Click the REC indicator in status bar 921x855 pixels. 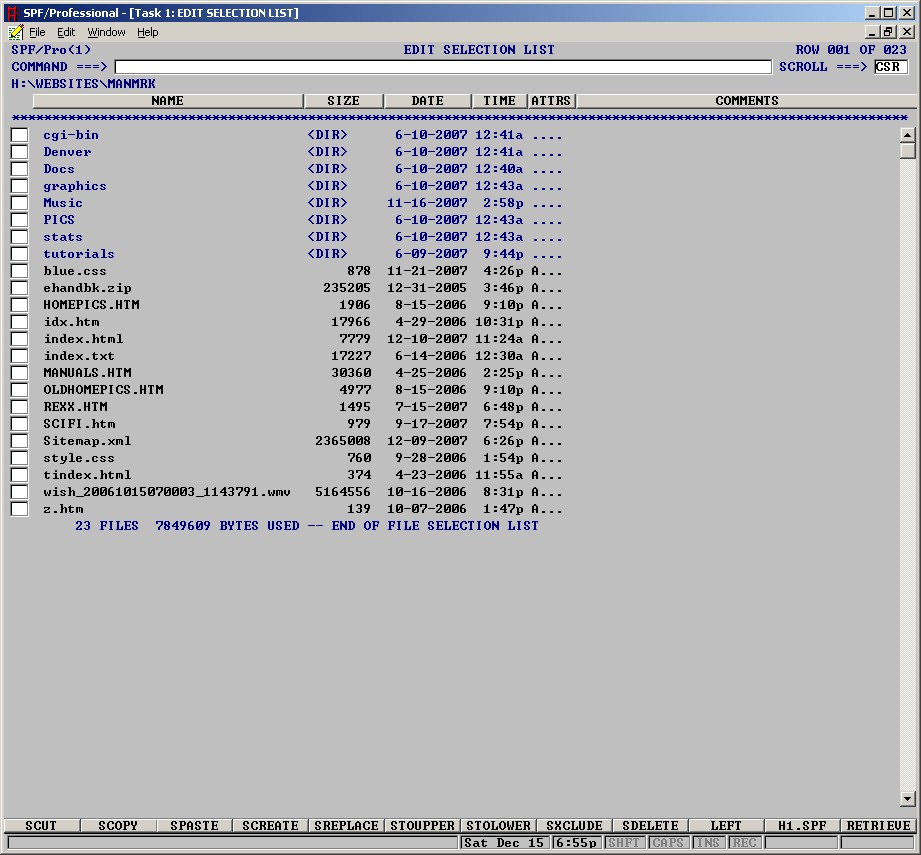744,843
